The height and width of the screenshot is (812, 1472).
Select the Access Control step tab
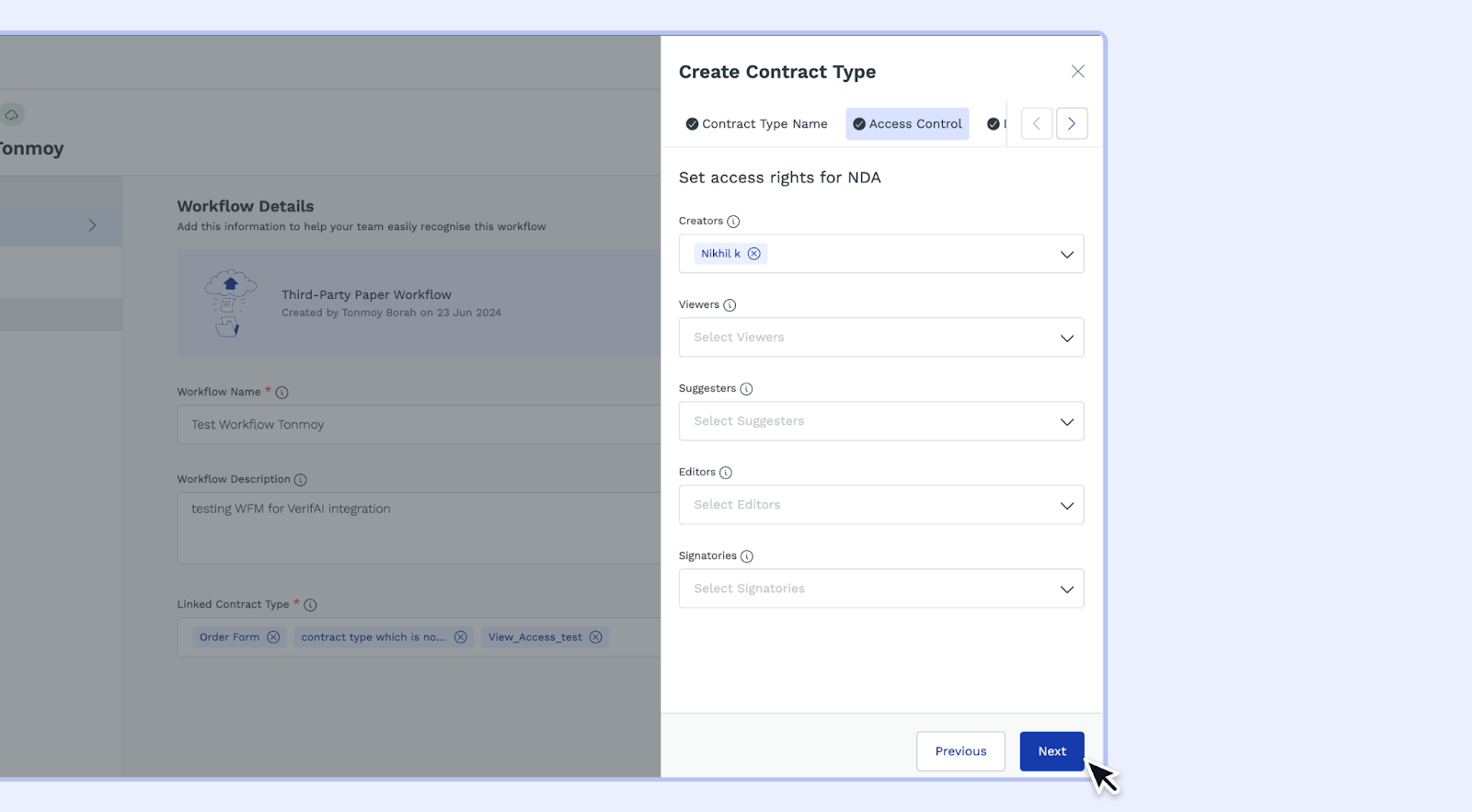[907, 124]
